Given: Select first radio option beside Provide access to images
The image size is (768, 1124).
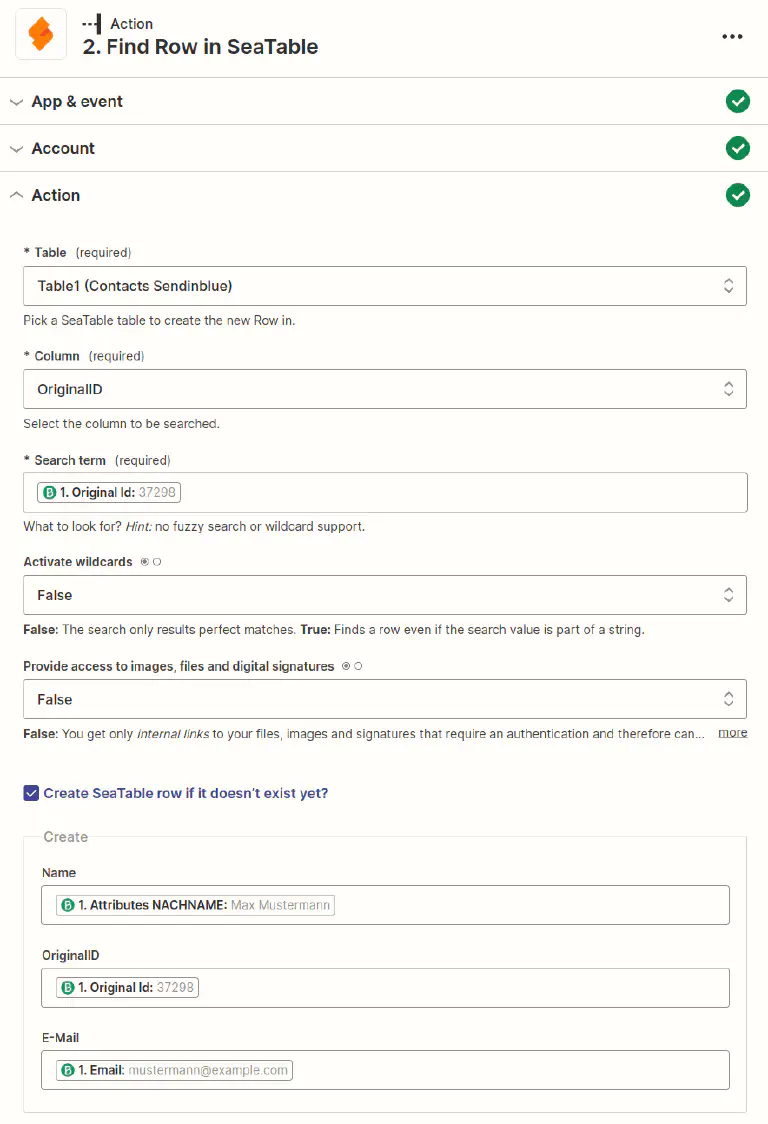Looking at the screenshot, I should pyautogui.click(x=346, y=666).
